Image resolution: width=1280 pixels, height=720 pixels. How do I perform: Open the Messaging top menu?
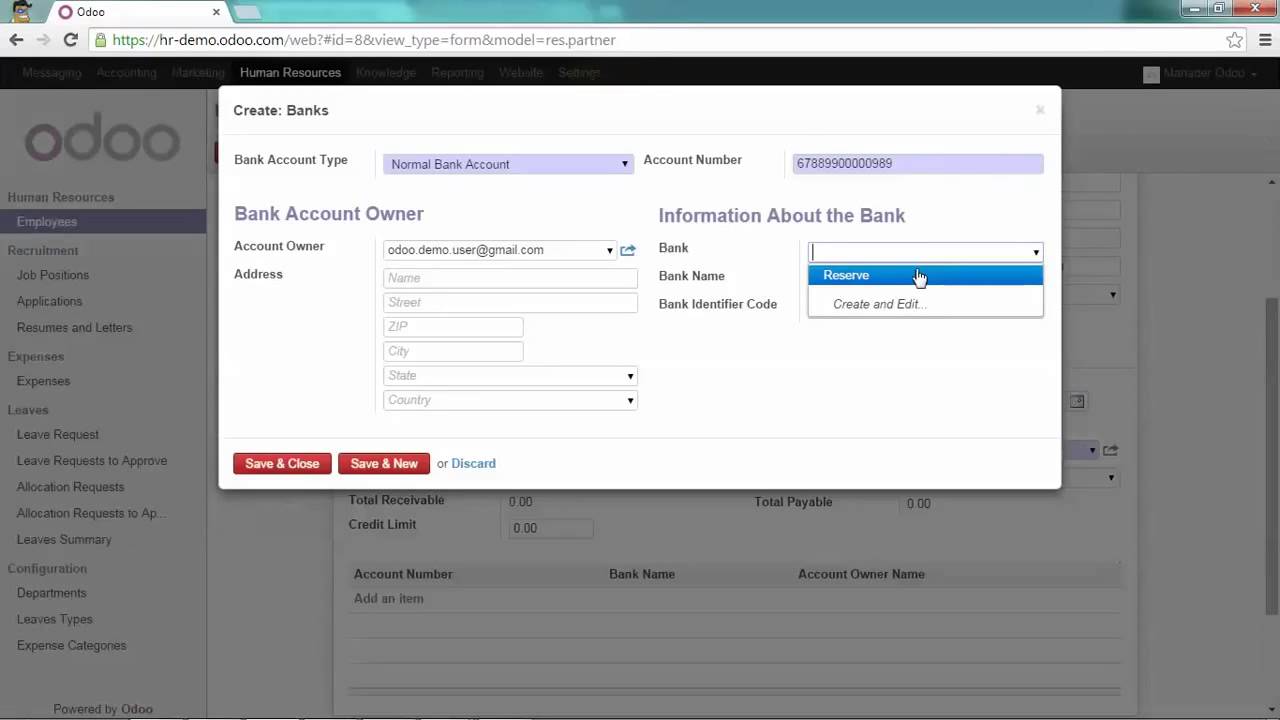pos(52,73)
